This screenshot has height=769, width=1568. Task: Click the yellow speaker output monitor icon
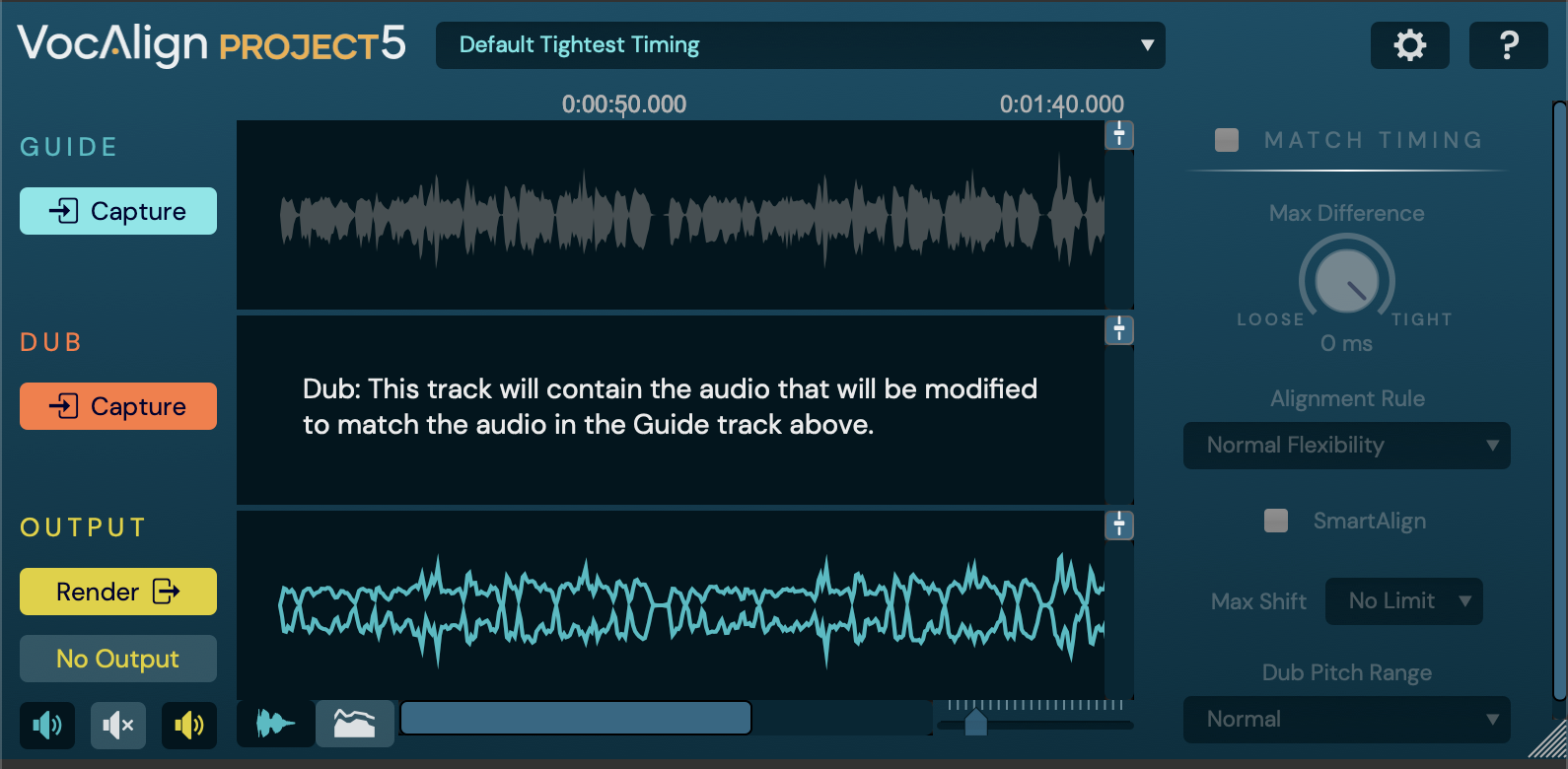point(188,726)
